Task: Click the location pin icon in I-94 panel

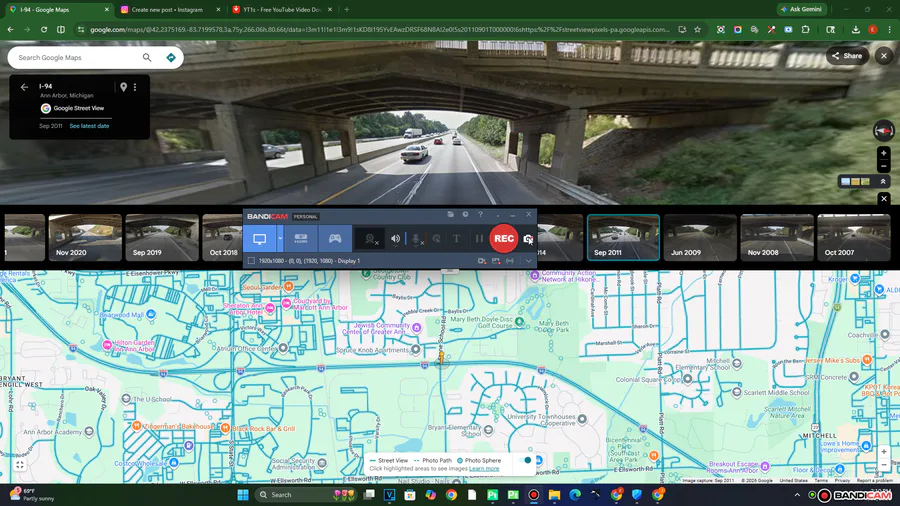Action: coord(123,87)
